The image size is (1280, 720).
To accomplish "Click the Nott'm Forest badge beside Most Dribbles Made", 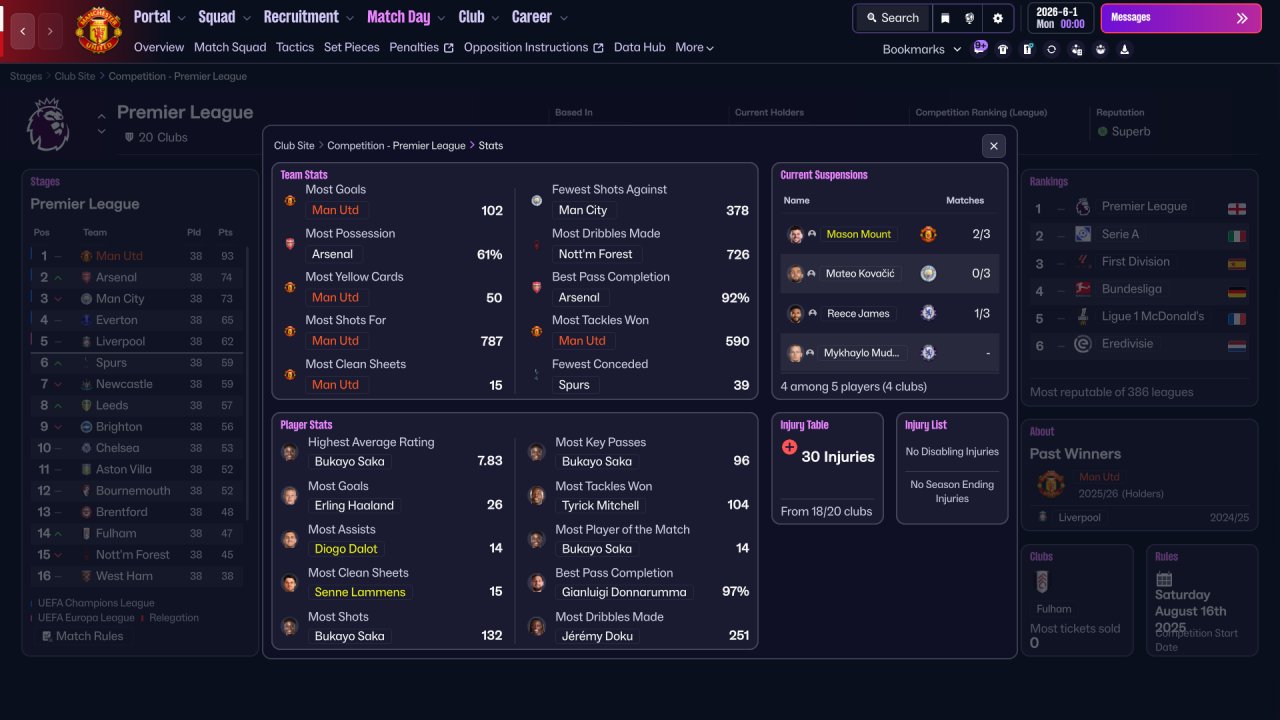I will point(537,244).
